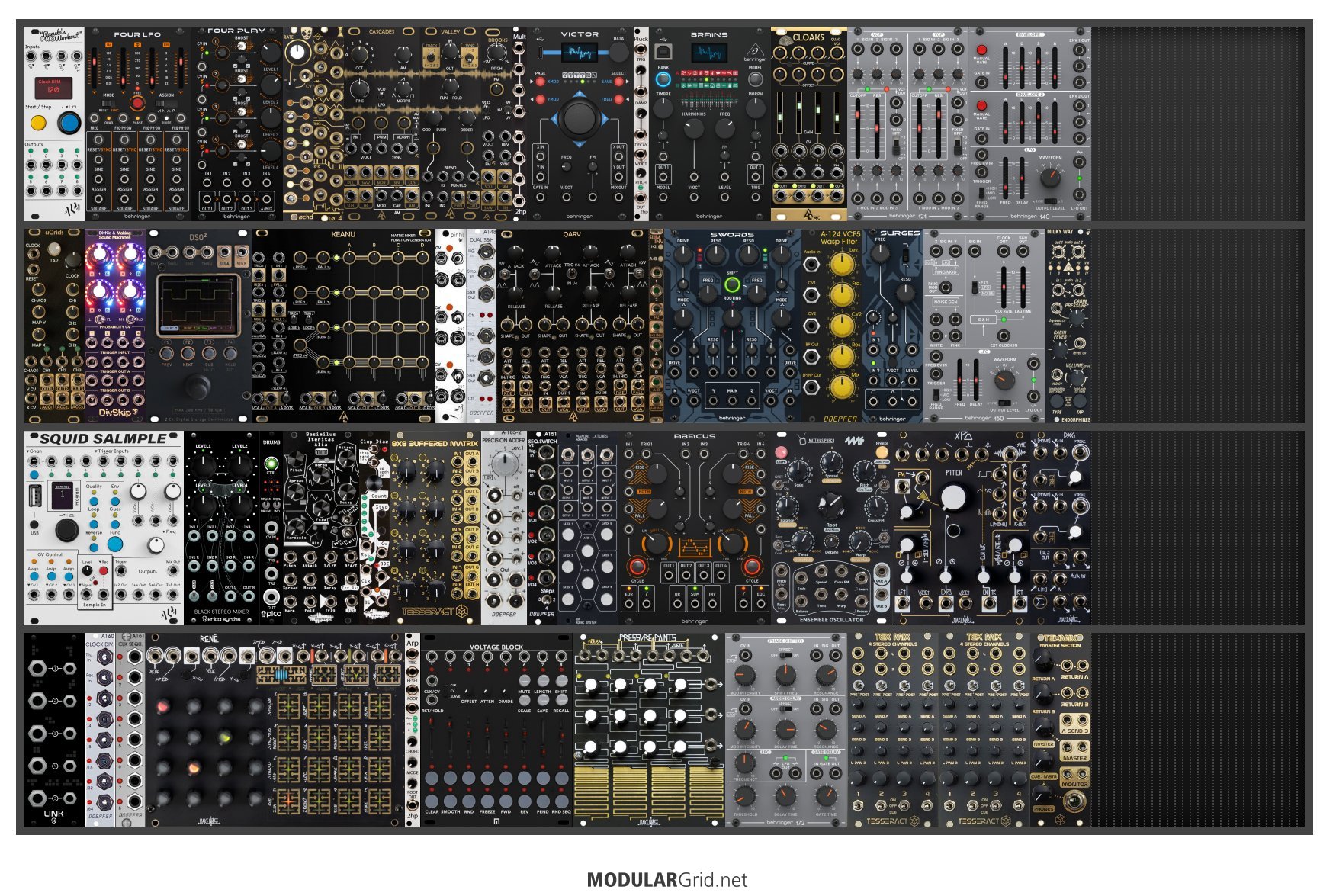
Task: Click the Victor waveform display
Action: tap(580, 53)
